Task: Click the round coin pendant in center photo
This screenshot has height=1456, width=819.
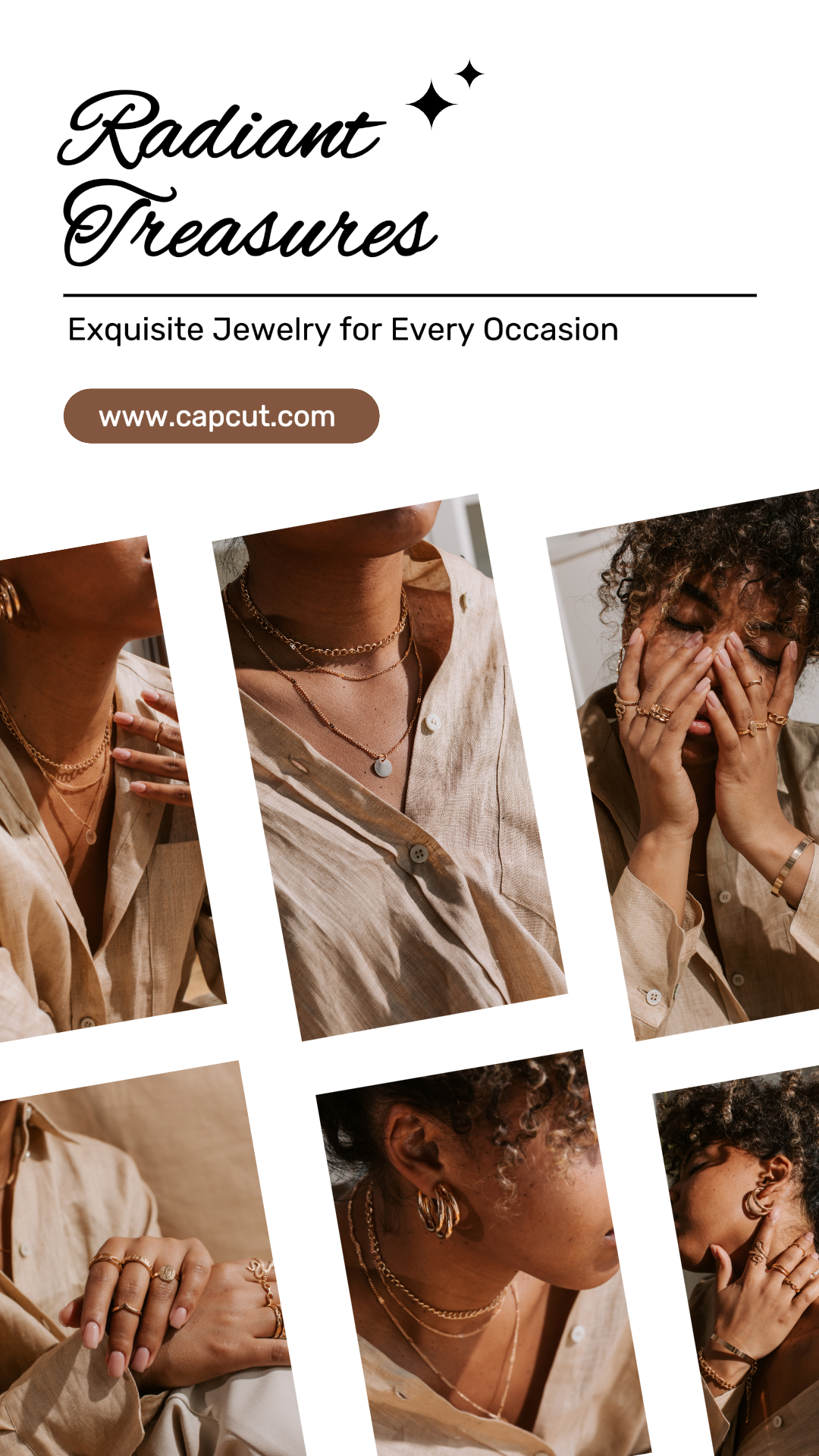Action: (383, 767)
